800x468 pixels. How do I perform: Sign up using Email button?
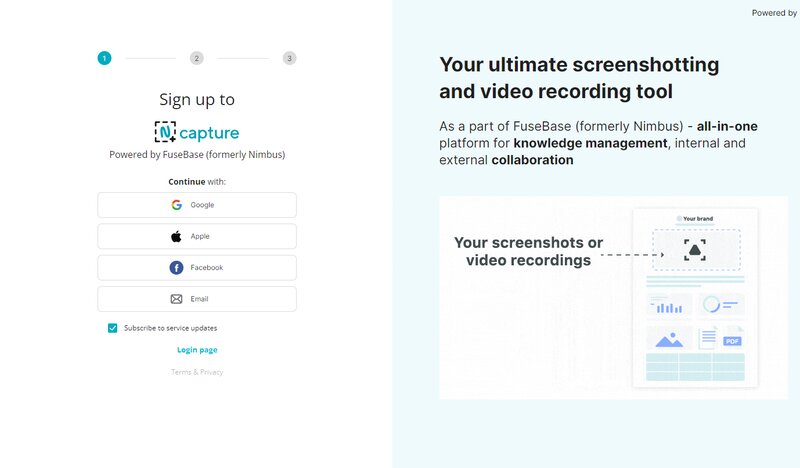(x=197, y=299)
